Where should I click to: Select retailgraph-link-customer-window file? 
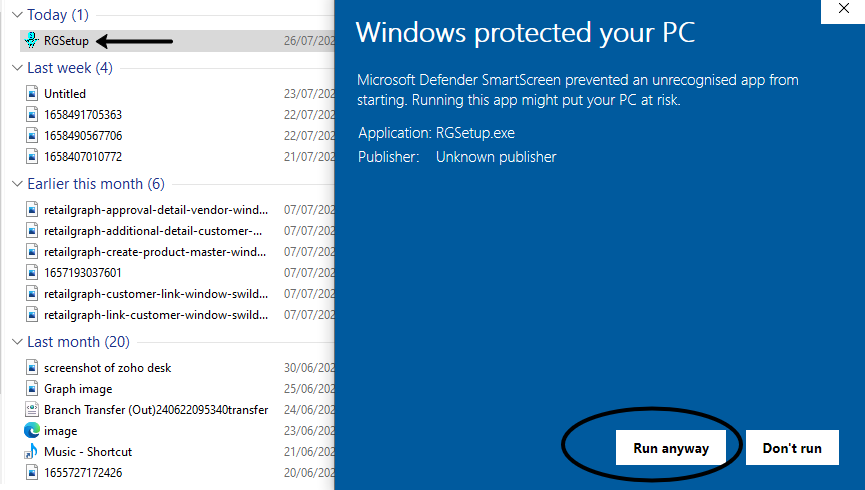[x=178, y=315]
